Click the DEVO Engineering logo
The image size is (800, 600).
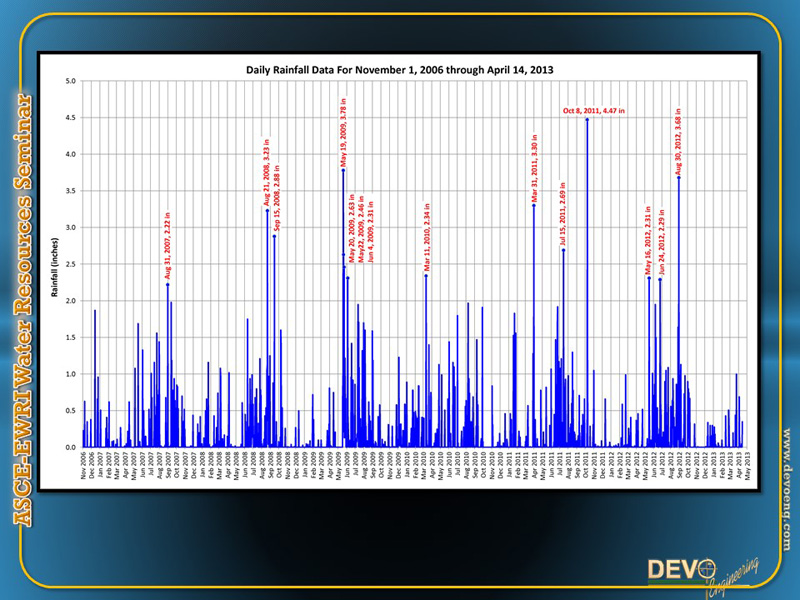[x=700, y=574]
